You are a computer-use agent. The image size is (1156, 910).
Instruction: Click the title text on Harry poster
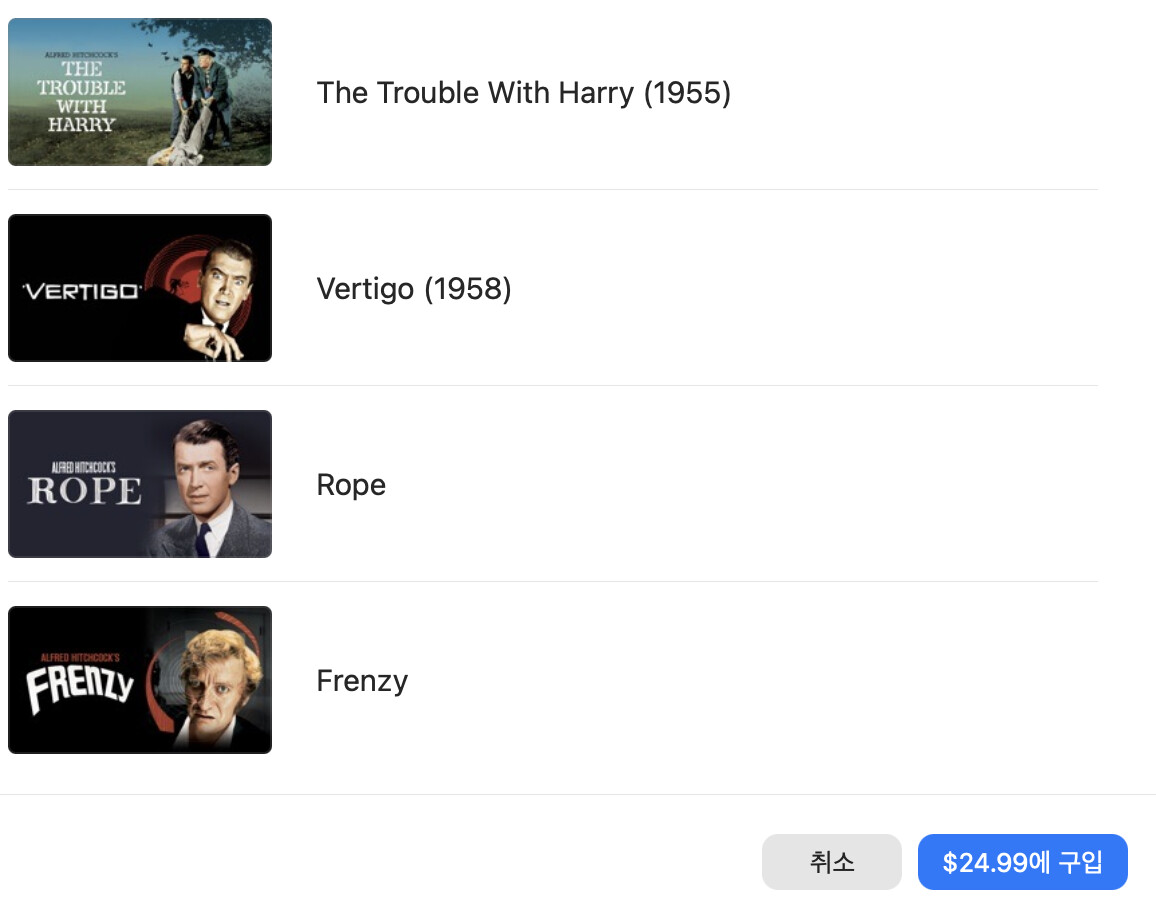coord(82,97)
